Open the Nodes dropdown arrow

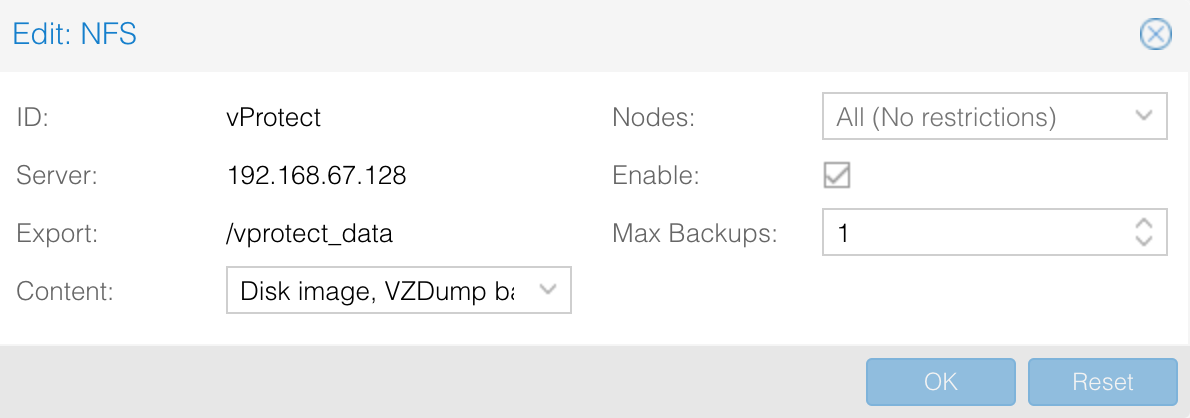(x=1145, y=117)
